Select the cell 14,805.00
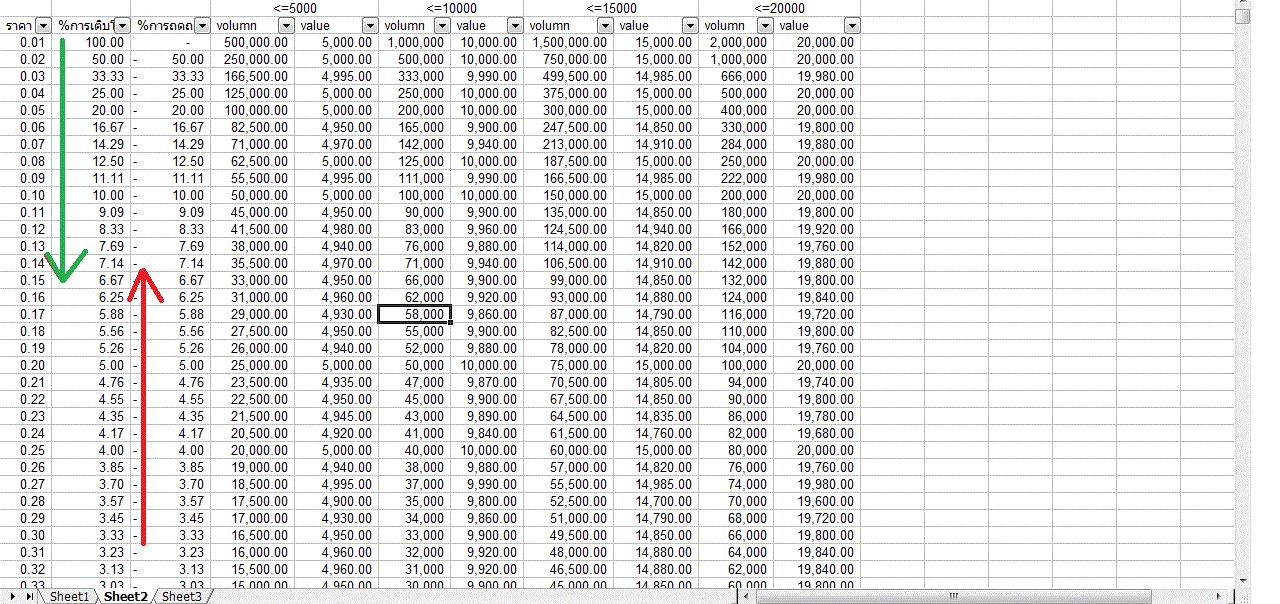 (656, 382)
